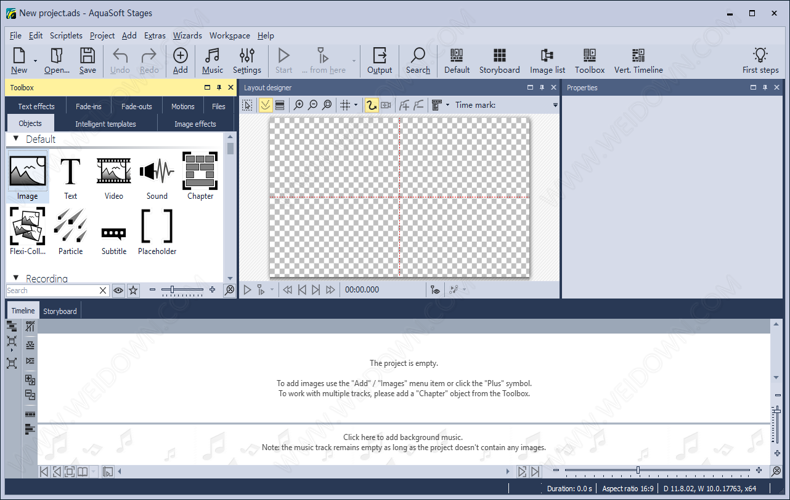Open the Output export tool
This screenshot has height=500, width=790.
[379, 60]
